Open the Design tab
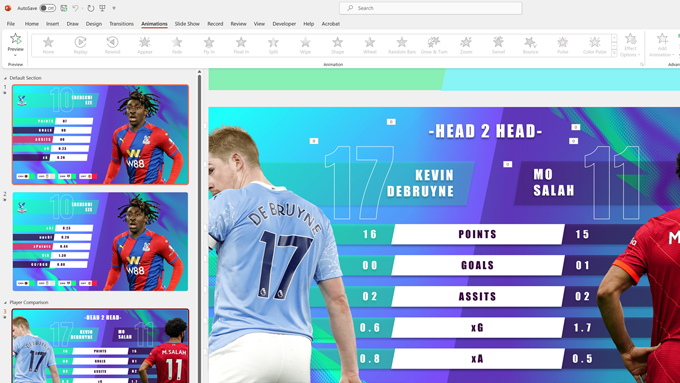This screenshot has height=383, width=680. coord(94,24)
